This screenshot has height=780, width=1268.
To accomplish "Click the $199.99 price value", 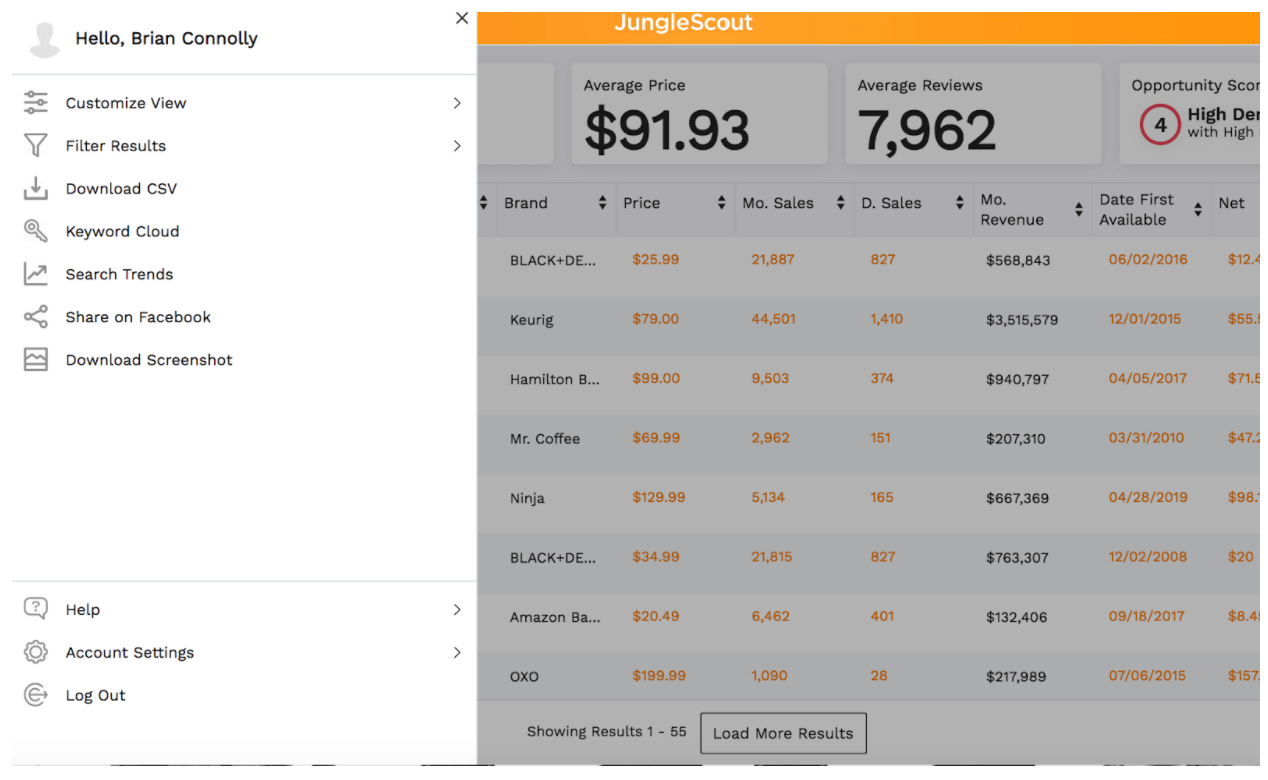I will 659,675.
